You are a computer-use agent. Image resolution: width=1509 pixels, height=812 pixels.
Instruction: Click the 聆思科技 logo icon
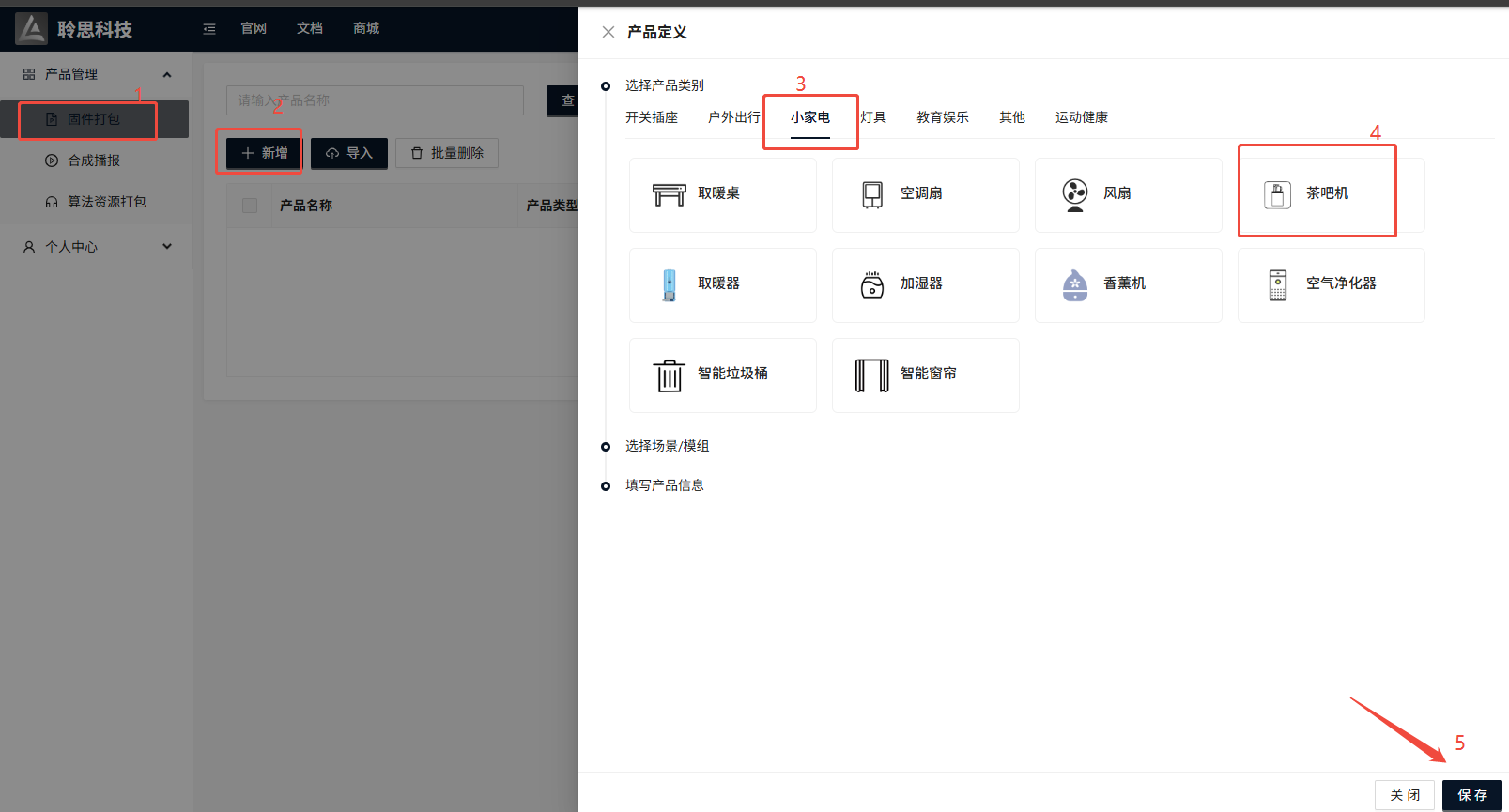click(31, 29)
